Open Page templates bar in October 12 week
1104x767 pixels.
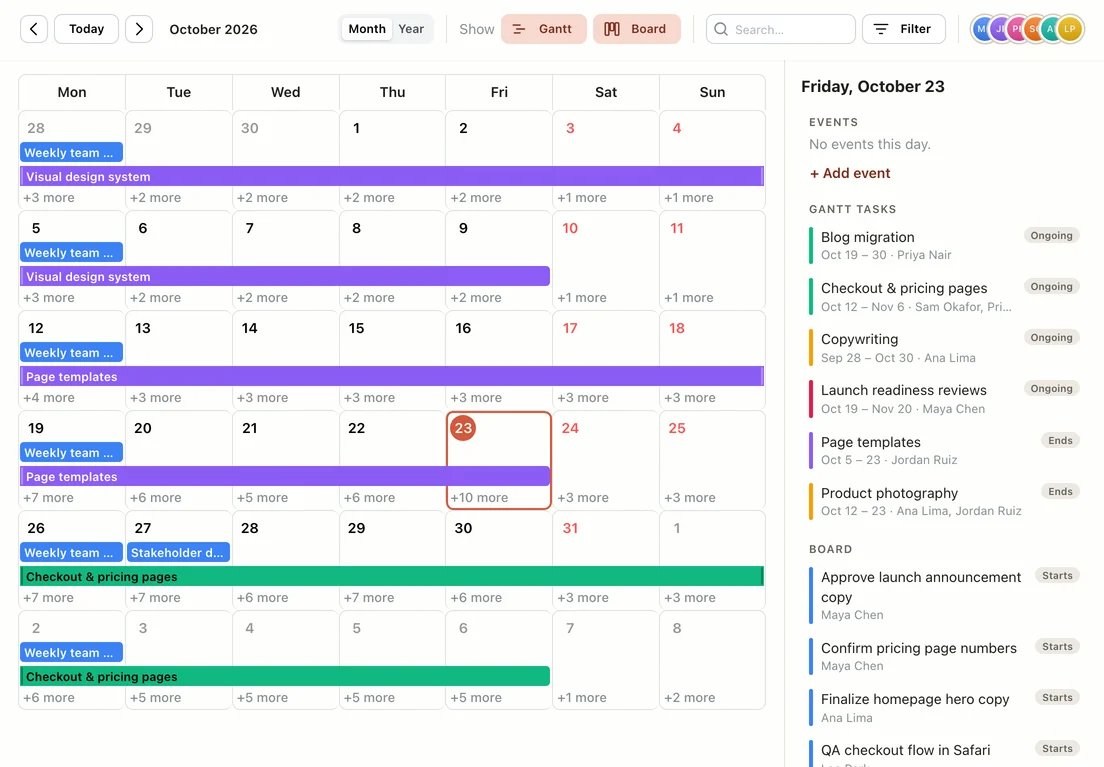click(392, 376)
